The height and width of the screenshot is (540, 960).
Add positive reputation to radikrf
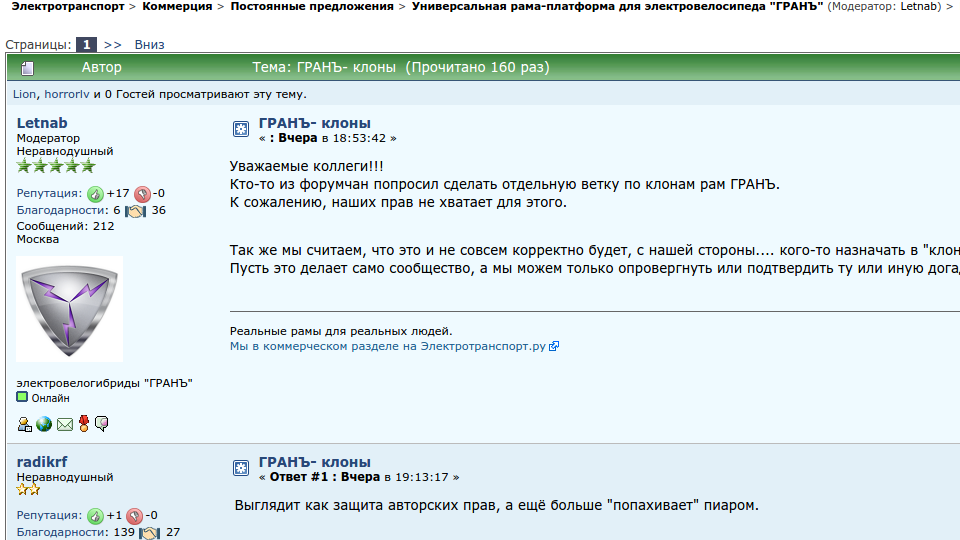click(x=95, y=516)
